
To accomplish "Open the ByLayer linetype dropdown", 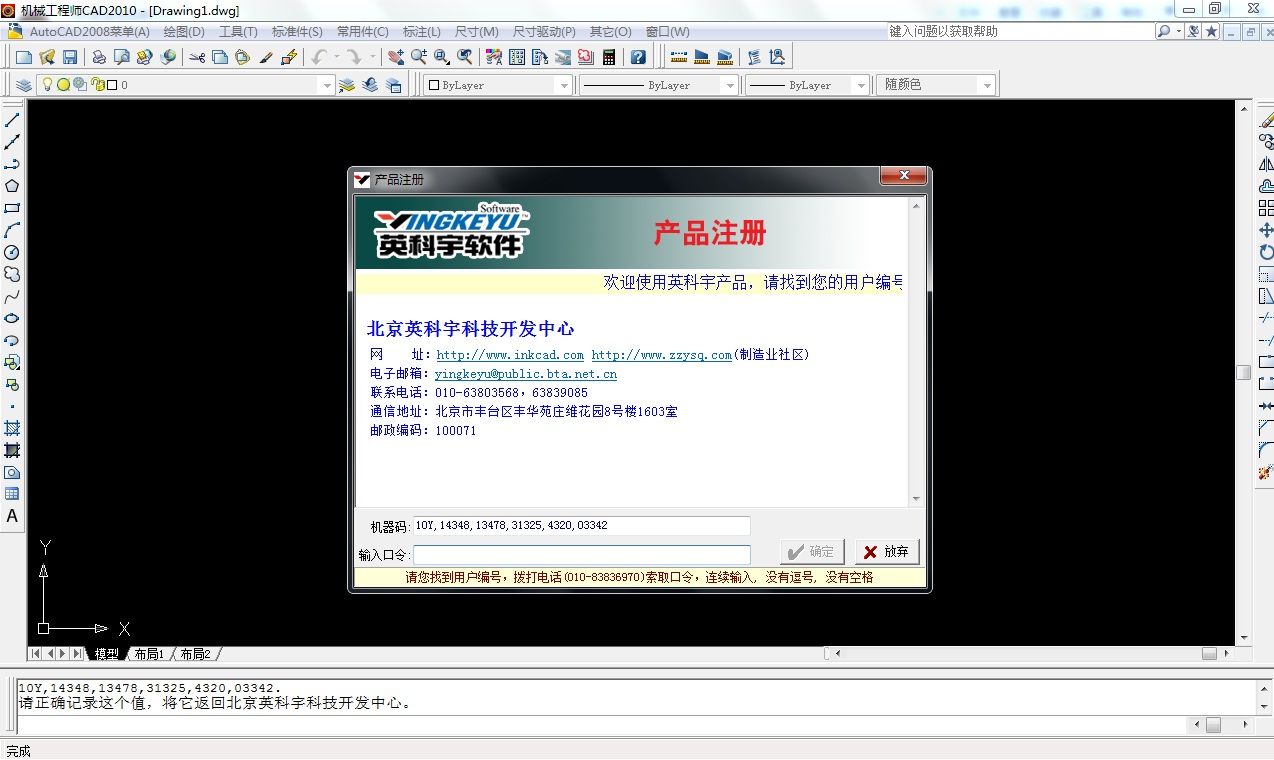I will 730,86.
